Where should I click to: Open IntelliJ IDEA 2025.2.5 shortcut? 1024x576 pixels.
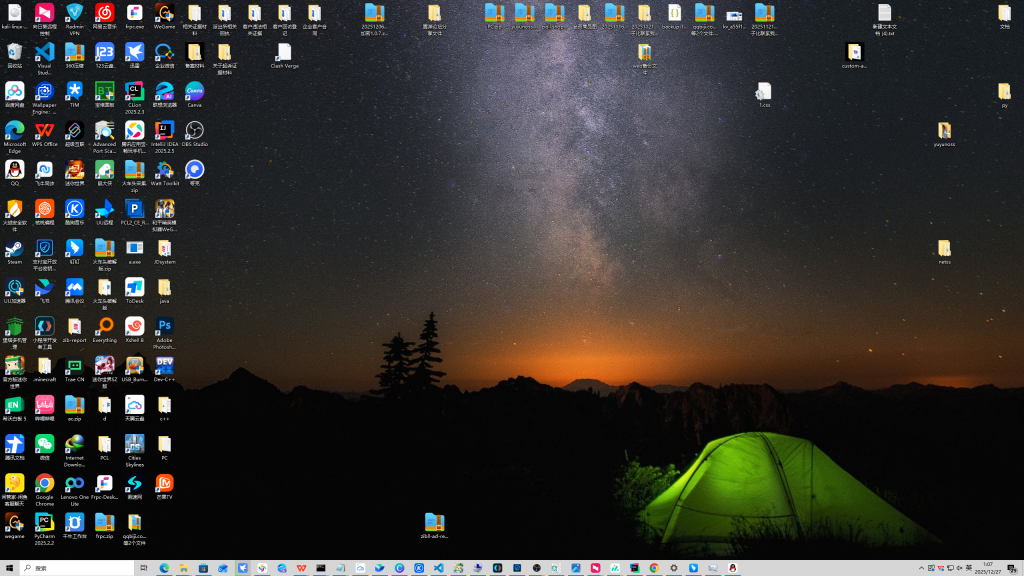pos(165,130)
